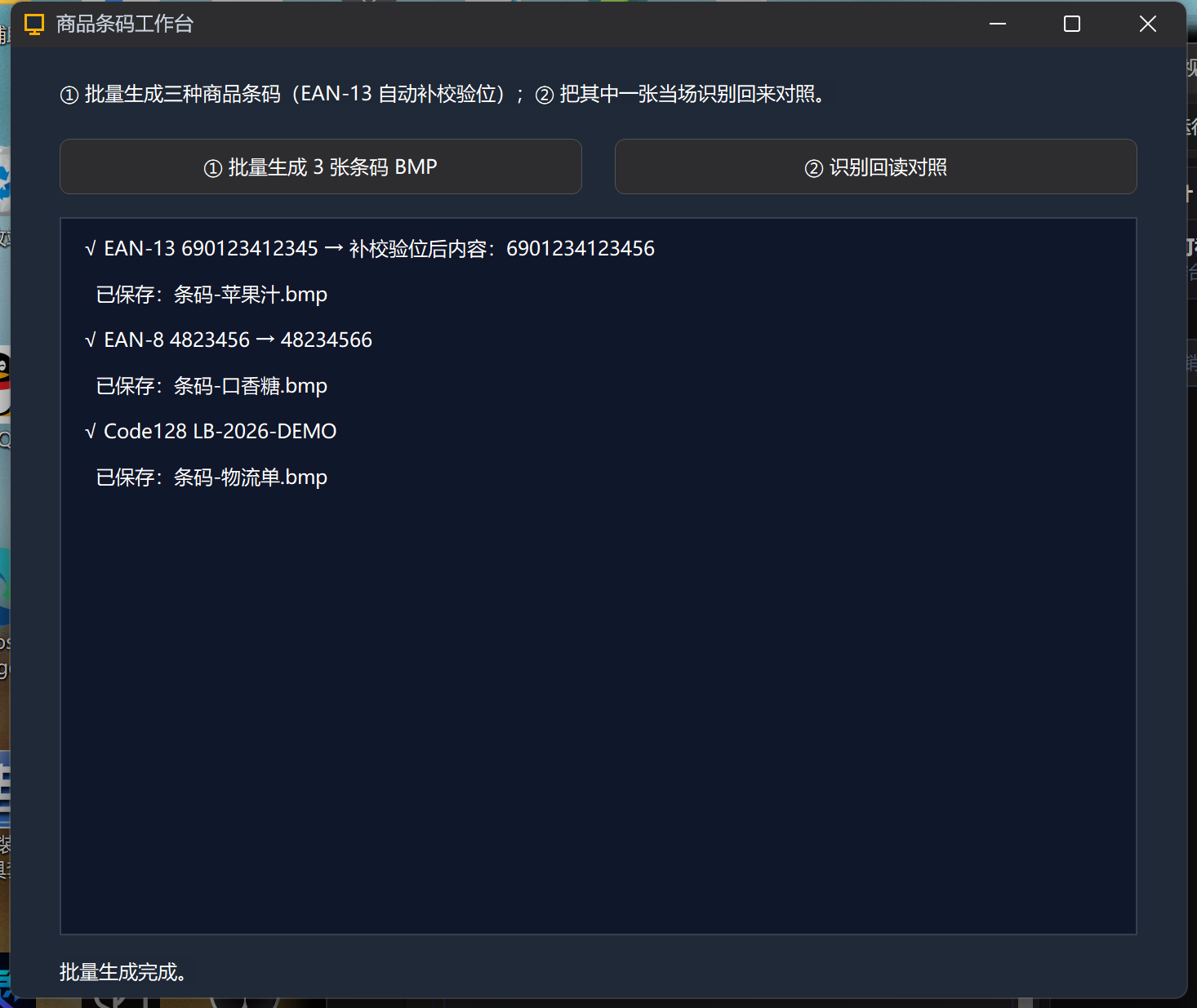Click the EAN-8 4823456 → 48234566 line
The image size is (1197, 1008).
(x=229, y=340)
